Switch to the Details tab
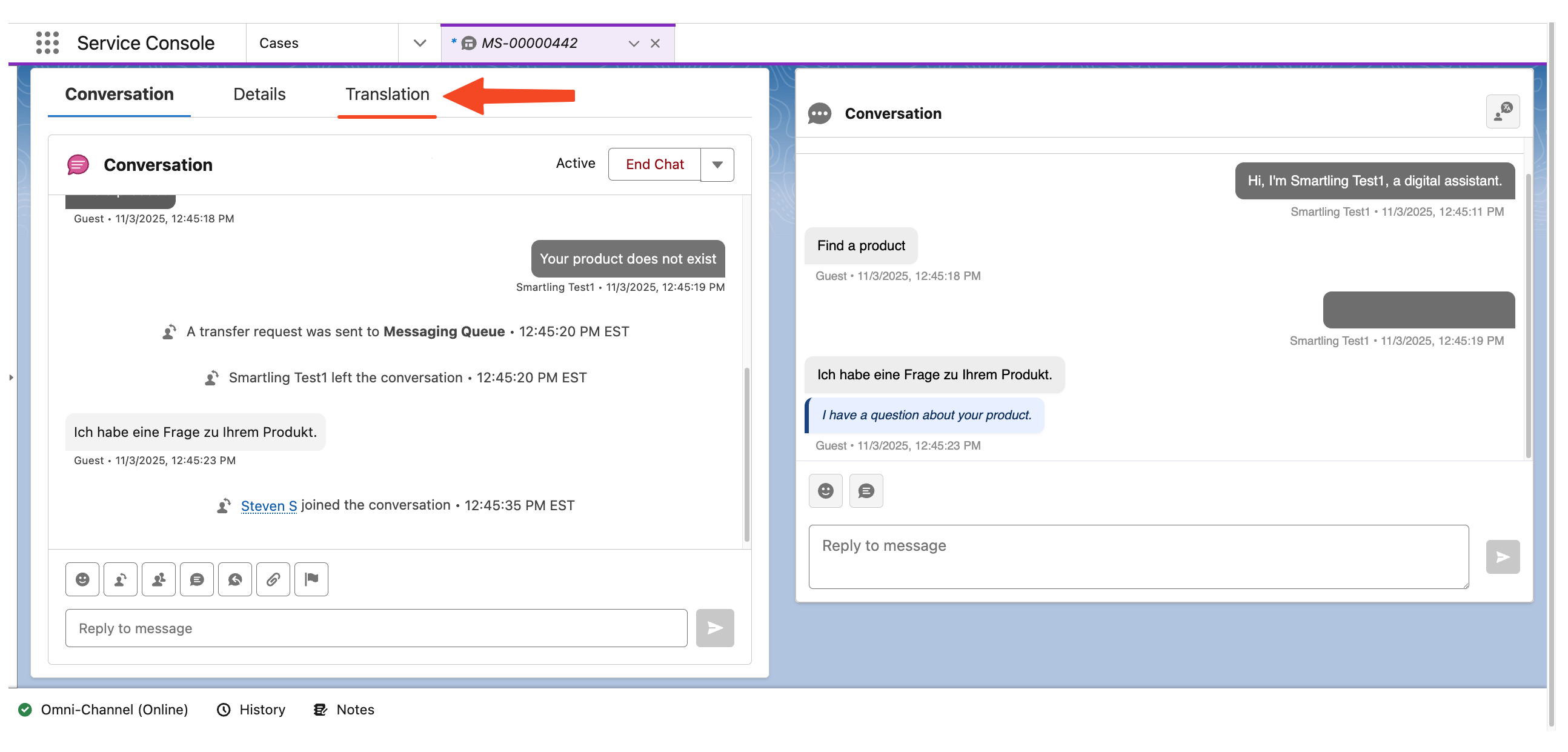Viewport: 1568px width, 752px height. pyautogui.click(x=259, y=95)
